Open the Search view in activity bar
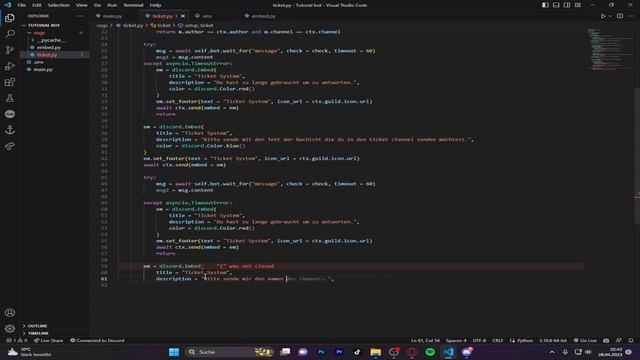 (10, 34)
